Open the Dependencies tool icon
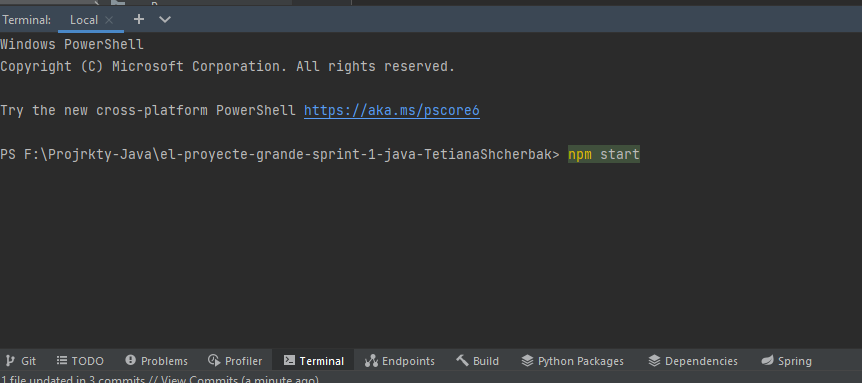Screen dimensions: 862x383 654,361
